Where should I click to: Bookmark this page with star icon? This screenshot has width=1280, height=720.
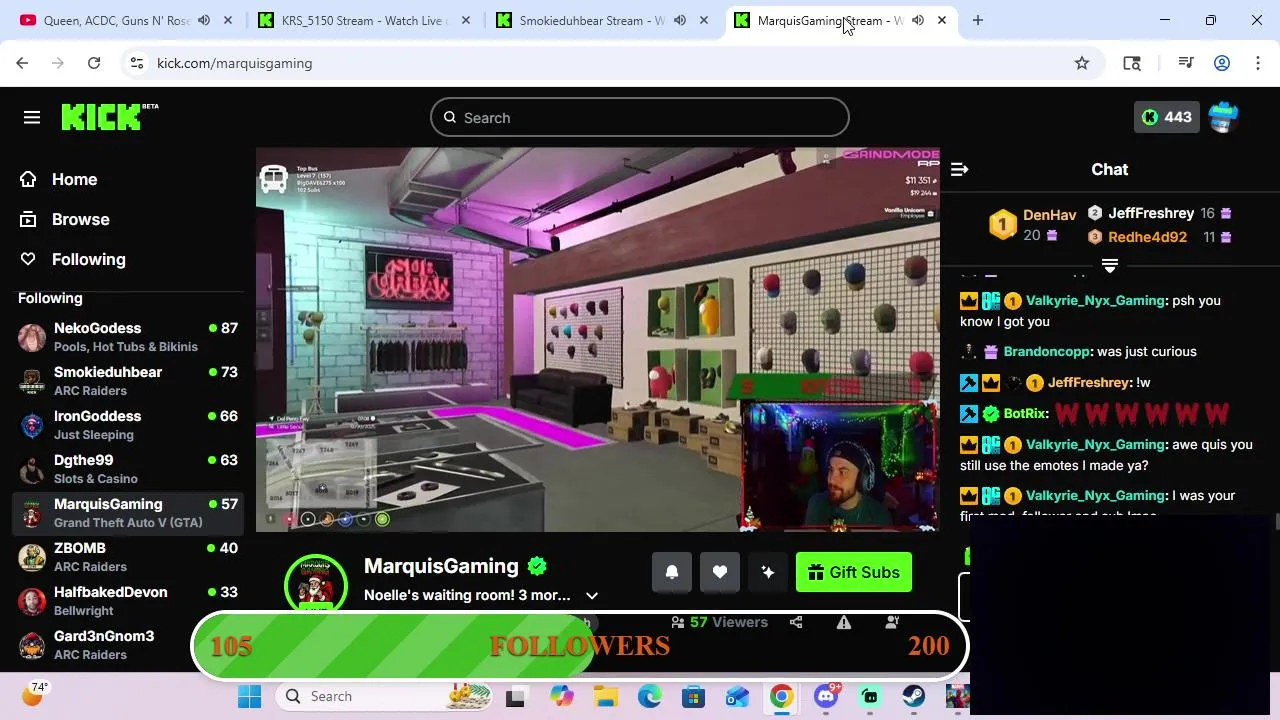1082,63
